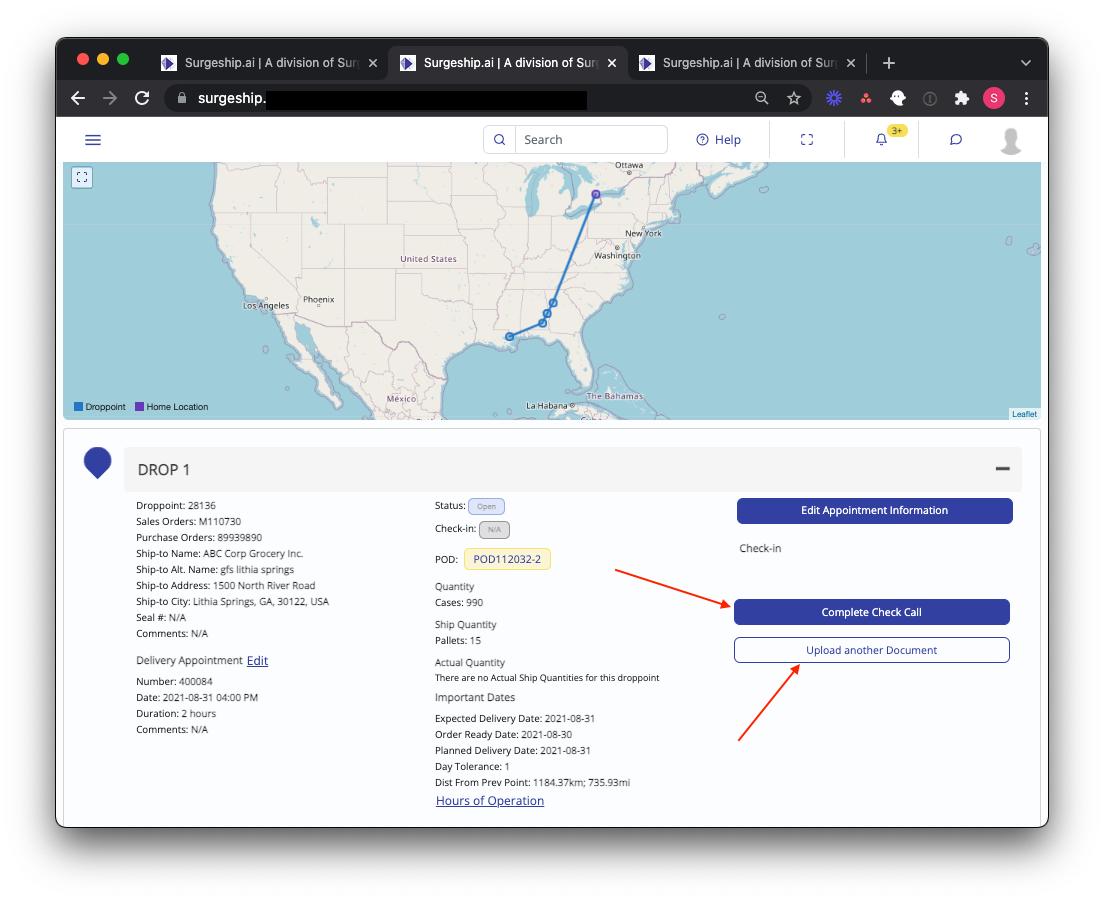
Task: Open the hamburger navigation menu
Action: pyautogui.click(x=93, y=139)
